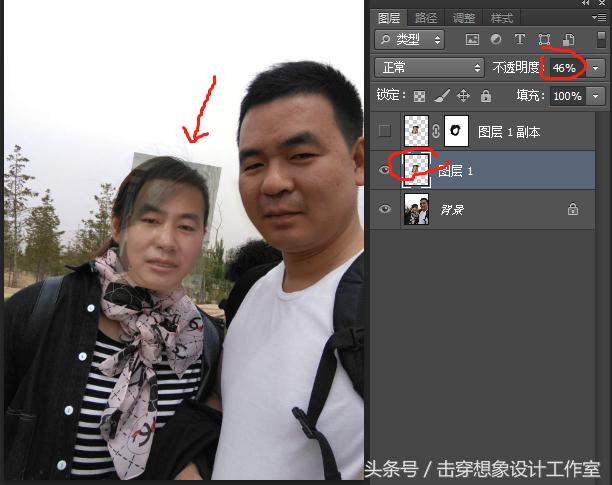Filter for smart object layers icon

pos(568,39)
